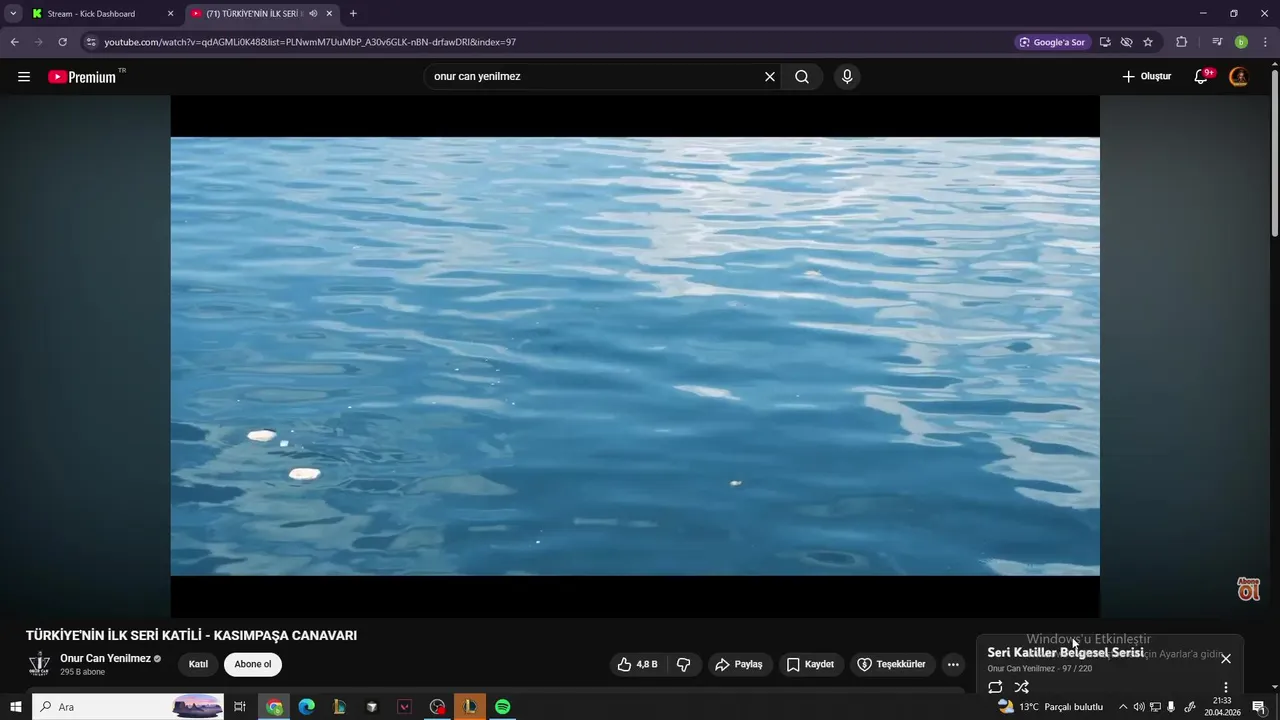
Task: Run search with the magnifier button
Action: click(x=802, y=77)
